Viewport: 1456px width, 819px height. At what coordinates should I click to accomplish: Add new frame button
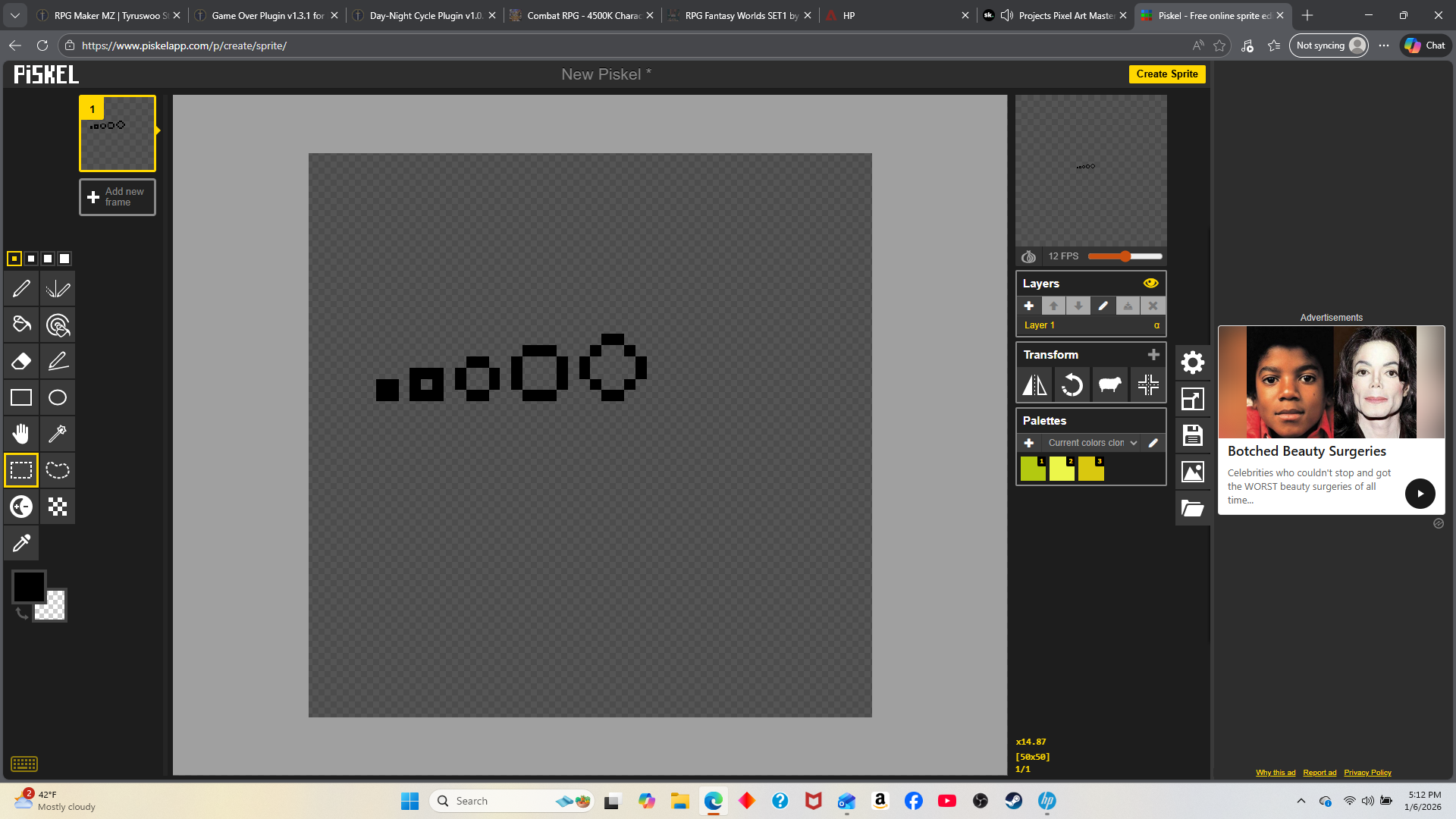[118, 197]
